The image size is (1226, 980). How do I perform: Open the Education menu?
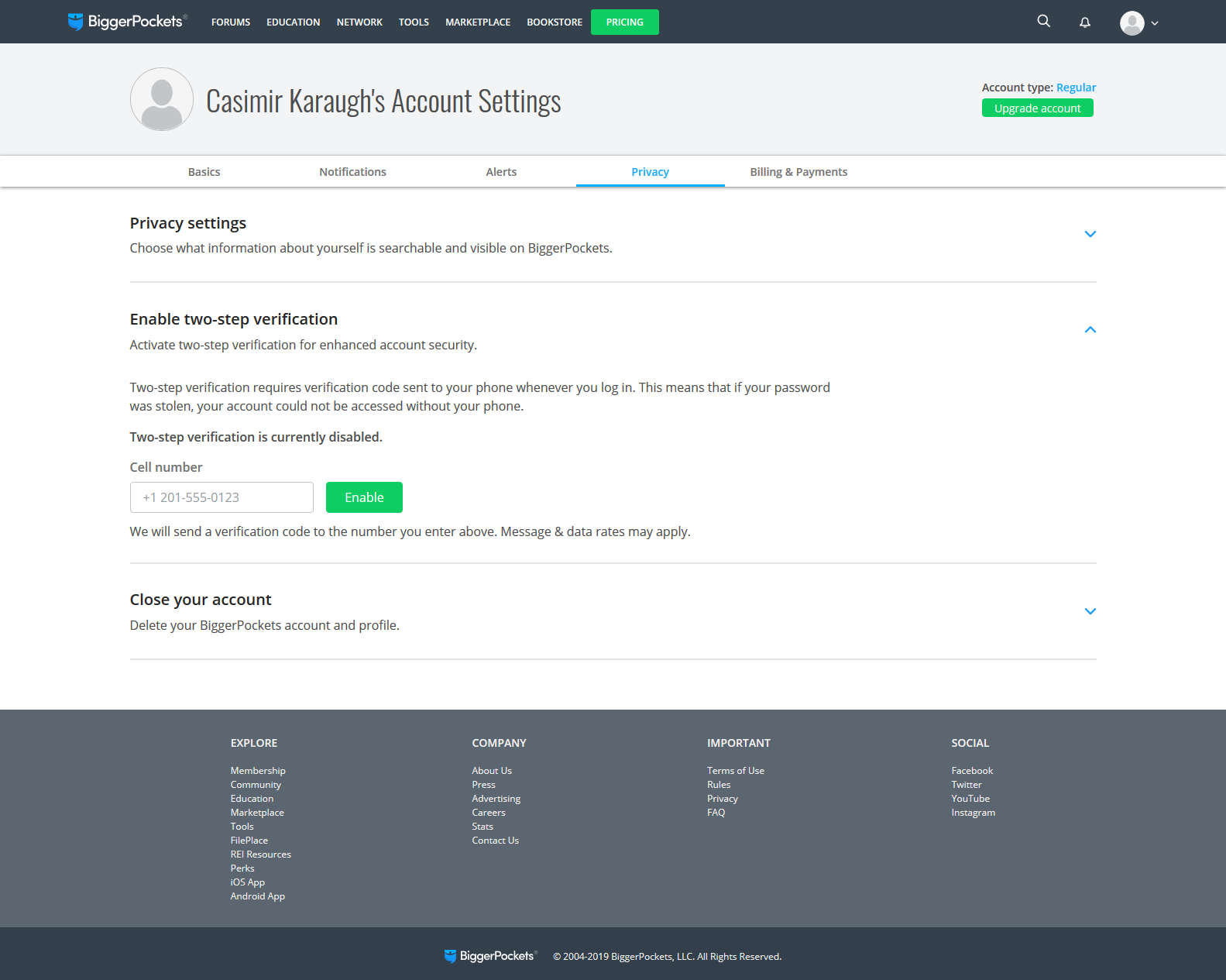click(294, 22)
